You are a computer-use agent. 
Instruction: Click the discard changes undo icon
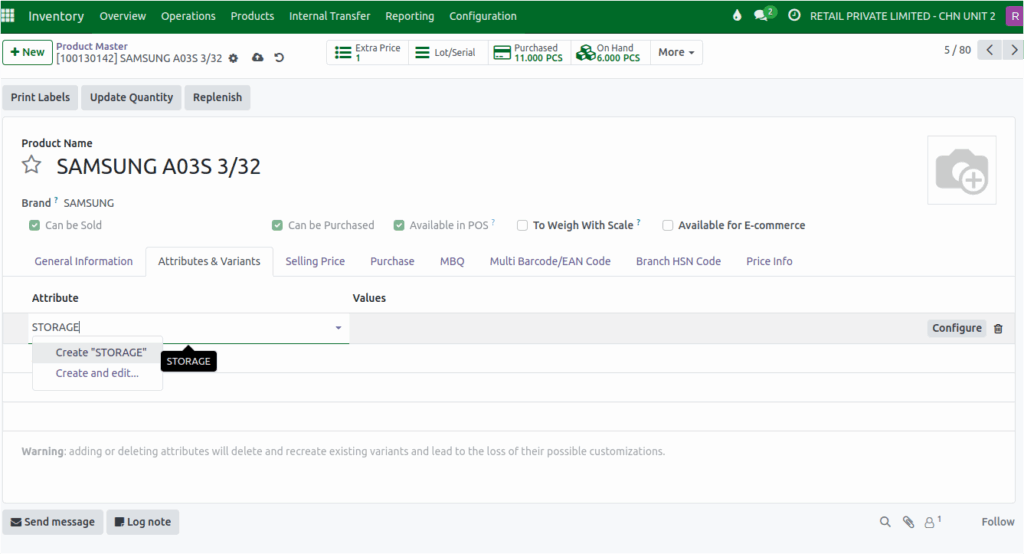tap(279, 57)
